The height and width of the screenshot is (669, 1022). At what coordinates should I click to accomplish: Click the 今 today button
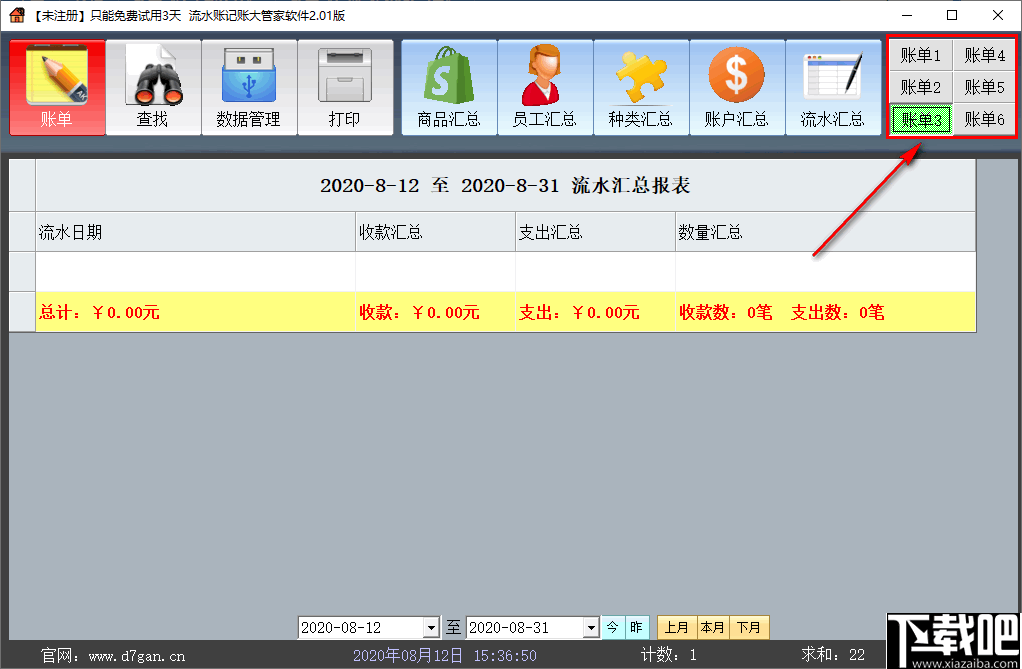point(613,627)
